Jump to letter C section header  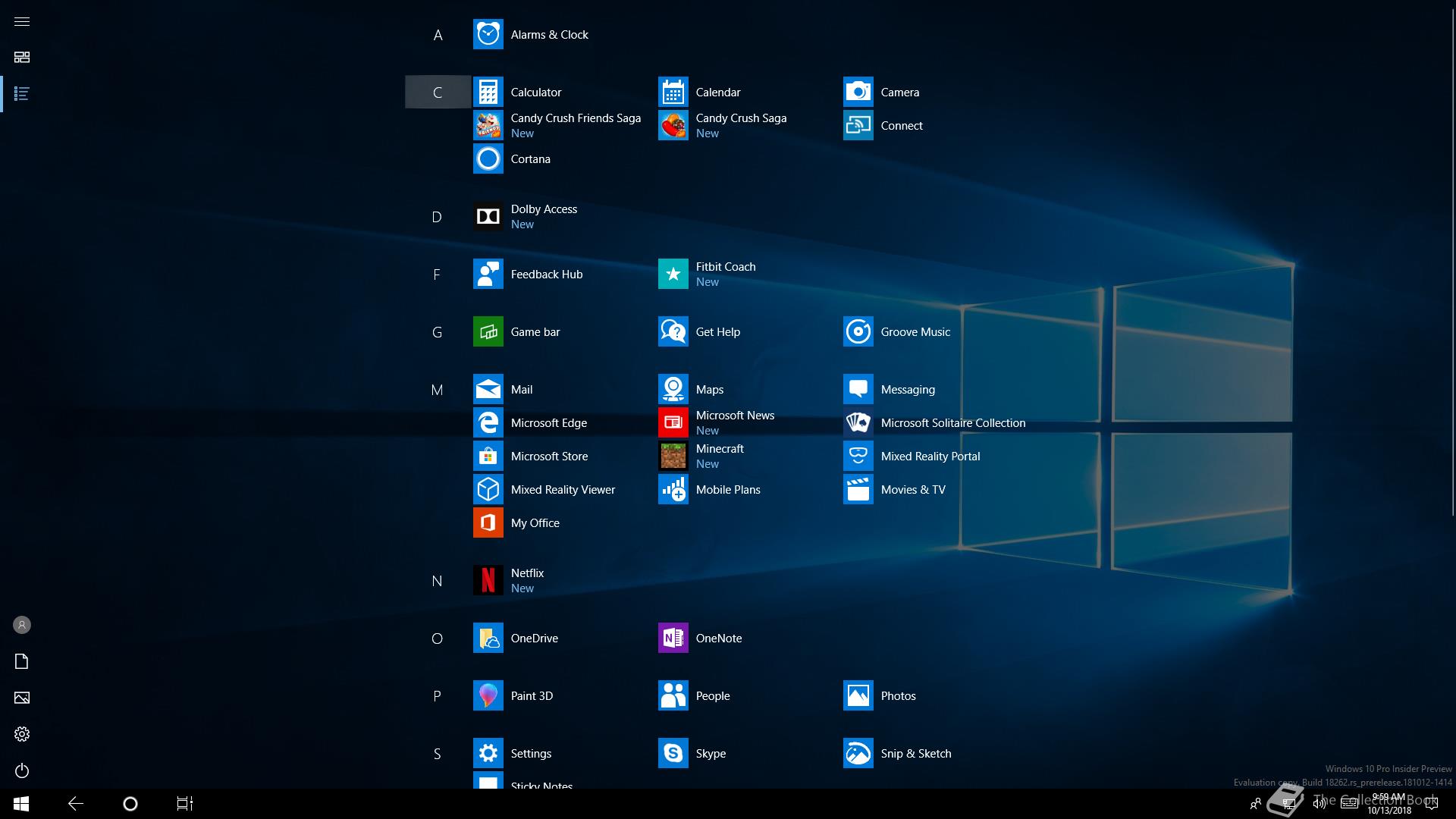click(438, 93)
